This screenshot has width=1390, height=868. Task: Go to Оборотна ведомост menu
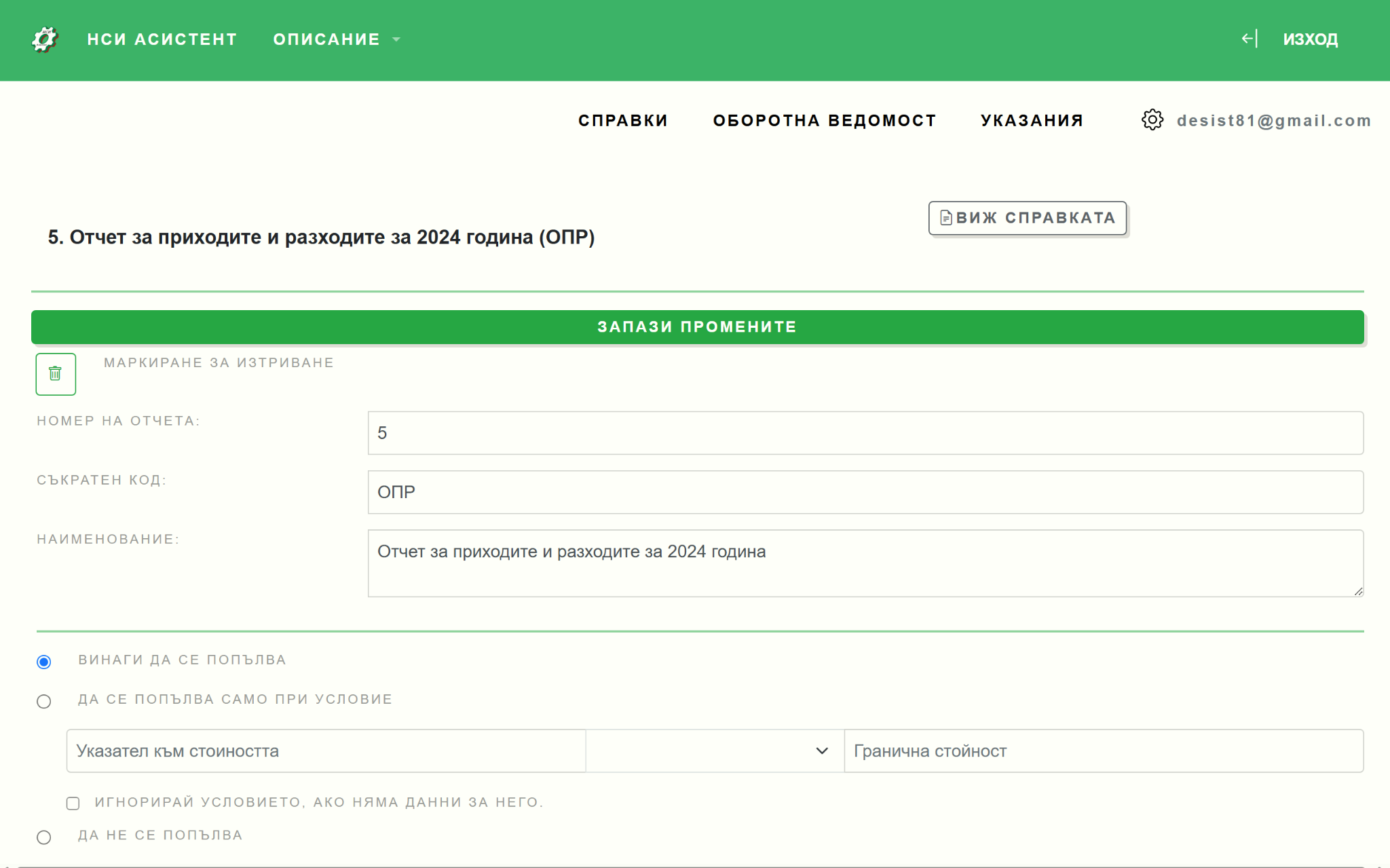tap(824, 121)
